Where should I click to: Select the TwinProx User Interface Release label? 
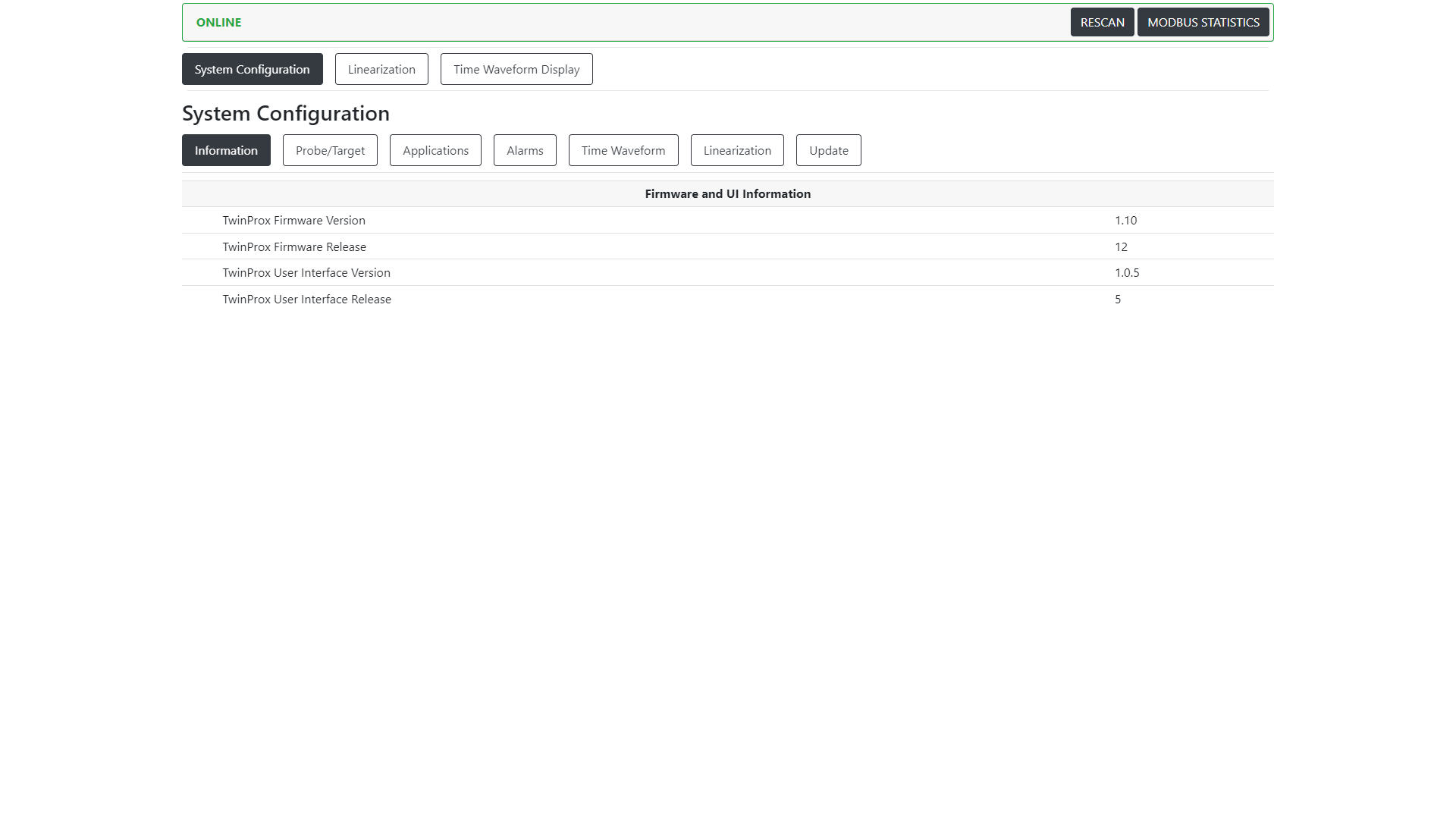306,299
